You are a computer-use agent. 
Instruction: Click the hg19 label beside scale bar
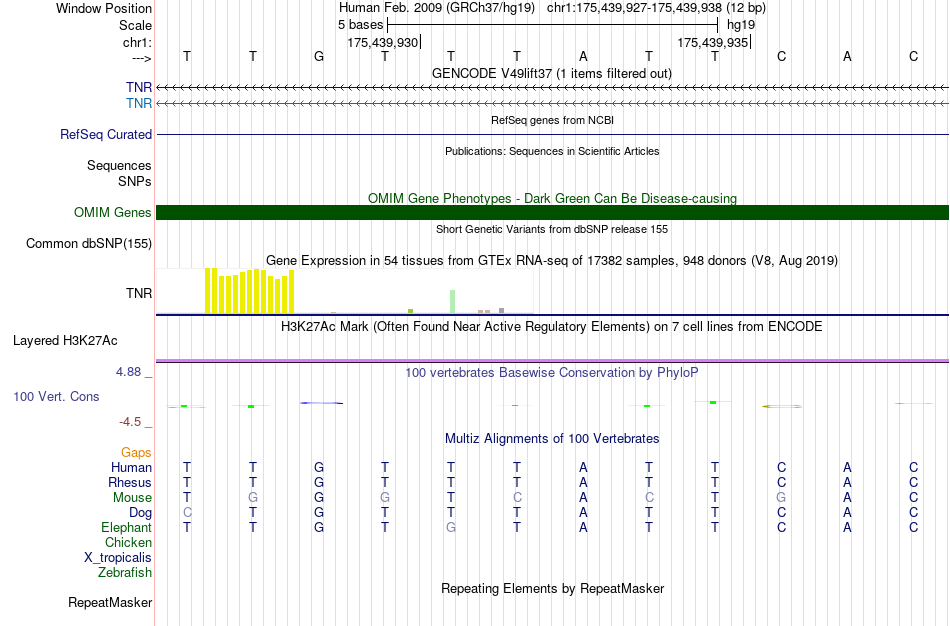pos(741,25)
